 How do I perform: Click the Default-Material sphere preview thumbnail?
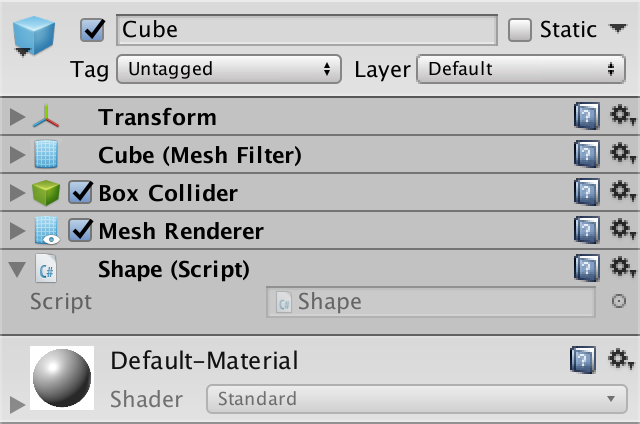point(62,378)
